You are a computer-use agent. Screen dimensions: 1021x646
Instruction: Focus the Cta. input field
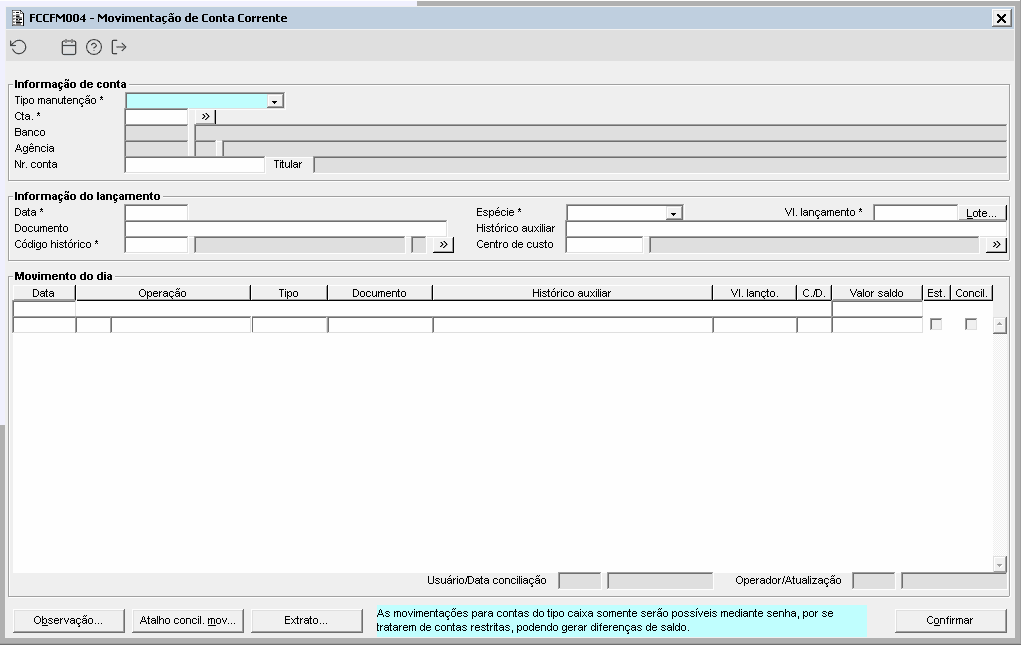tap(156, 117)
